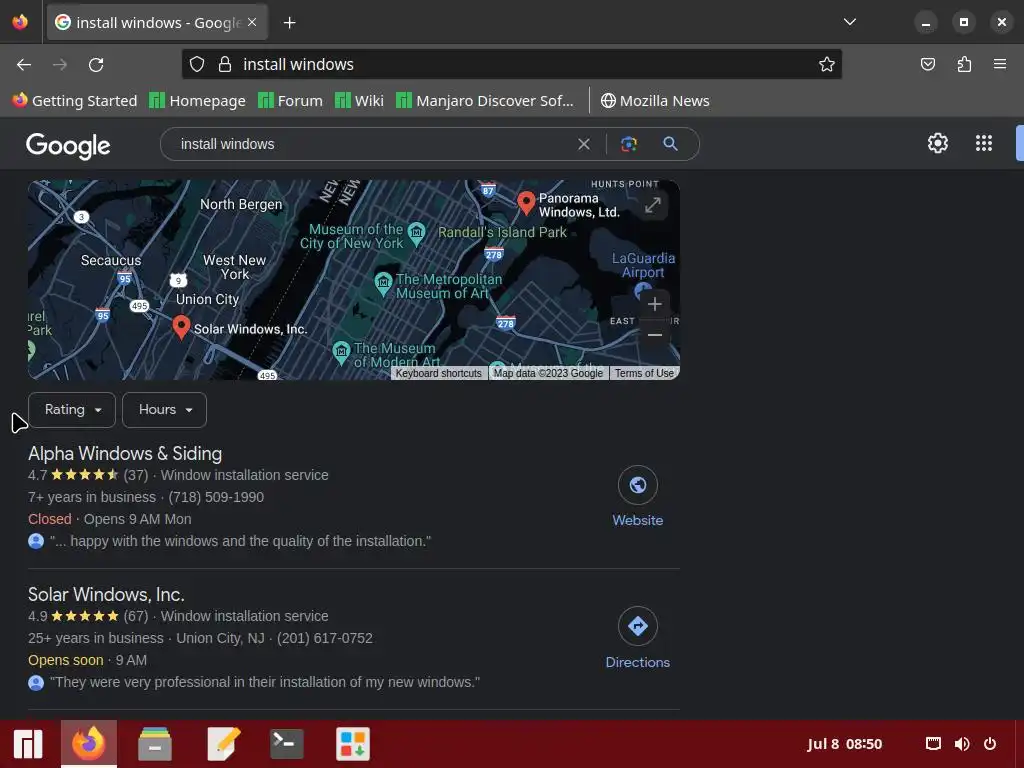Screen dimensions: 1024x768
Task: Open map Terms of Use link
Action: 644,374
